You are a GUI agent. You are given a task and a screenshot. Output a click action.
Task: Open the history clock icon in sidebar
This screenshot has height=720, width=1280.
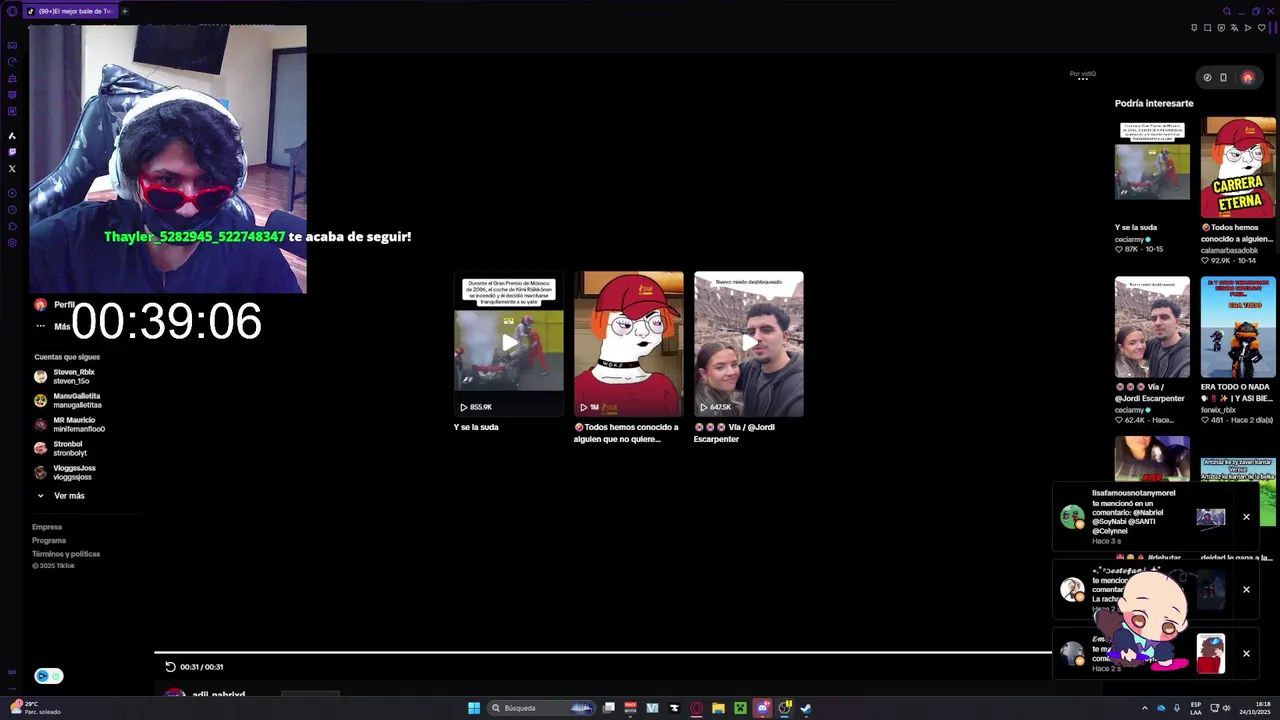(x=12, y=209)
